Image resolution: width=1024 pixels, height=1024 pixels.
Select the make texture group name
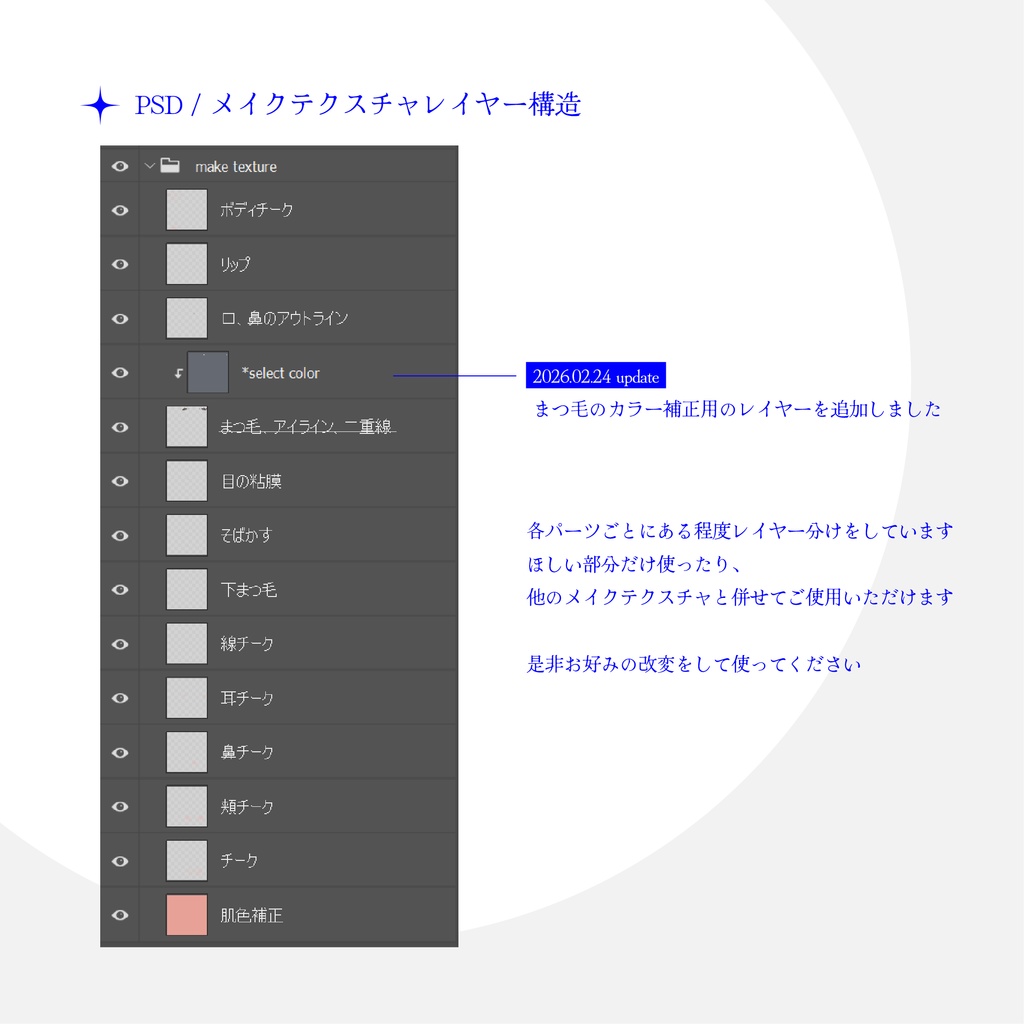coord(236,167)
